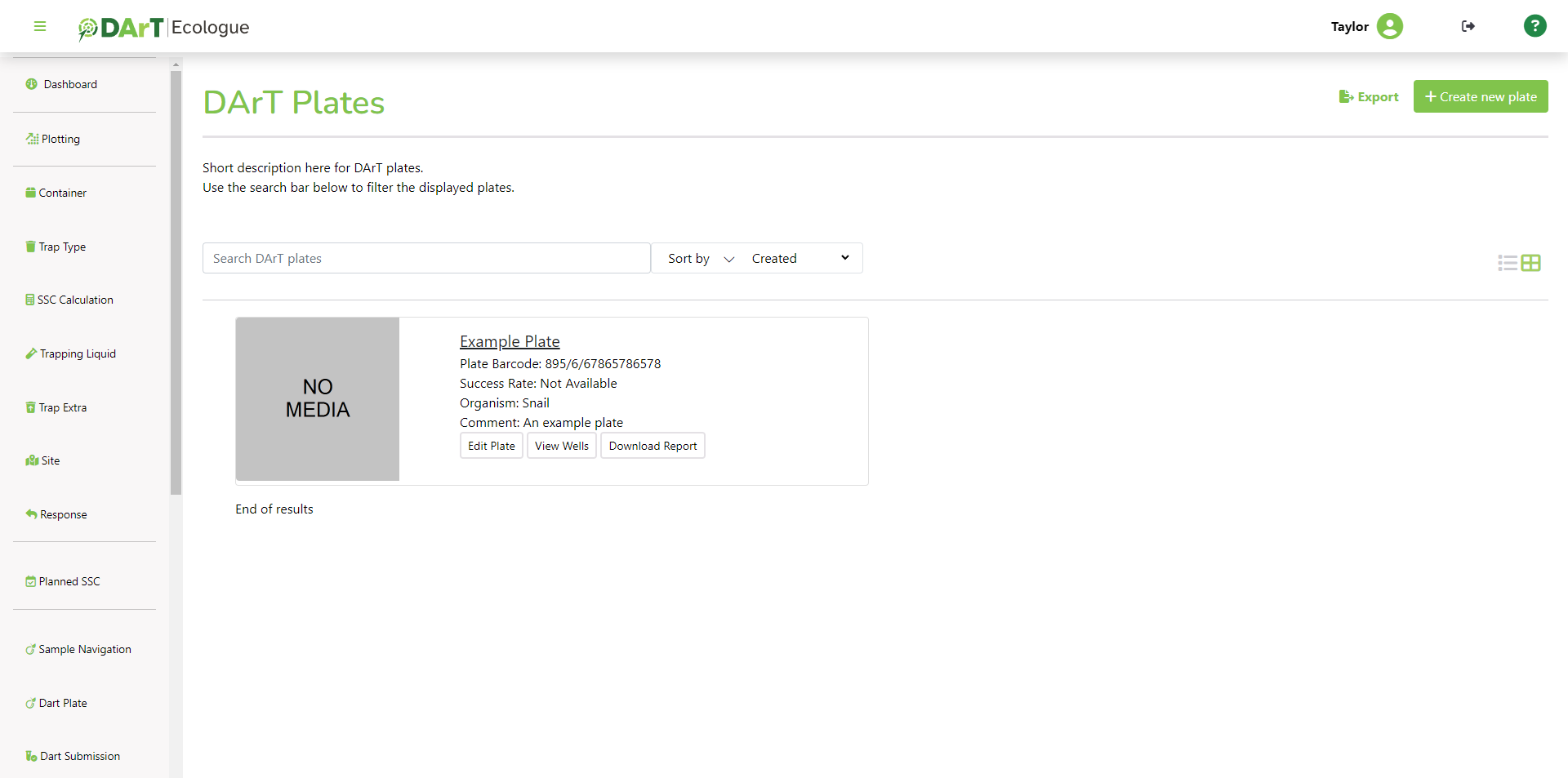Open the help question mark icon

(1535, 26)
